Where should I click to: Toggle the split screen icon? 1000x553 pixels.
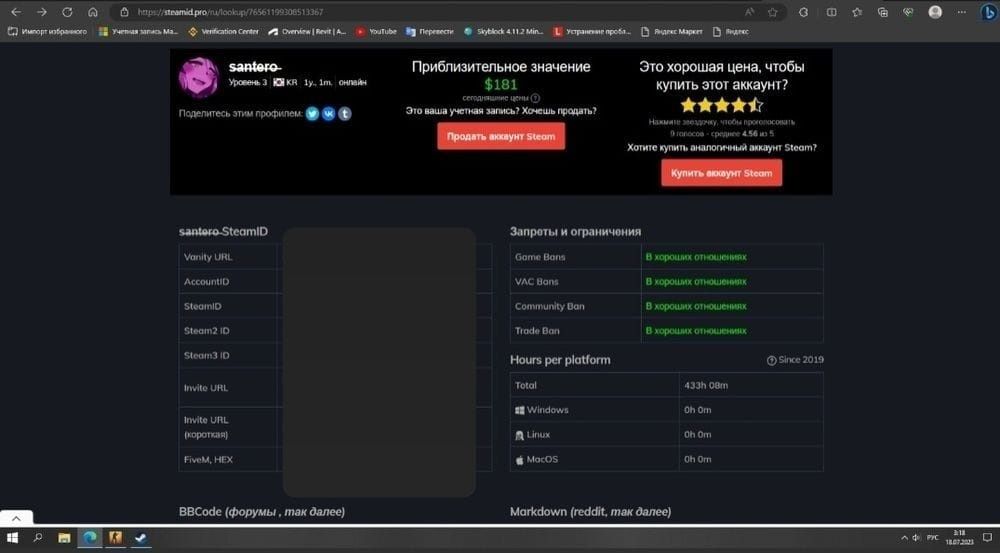(x=832, y=12)
